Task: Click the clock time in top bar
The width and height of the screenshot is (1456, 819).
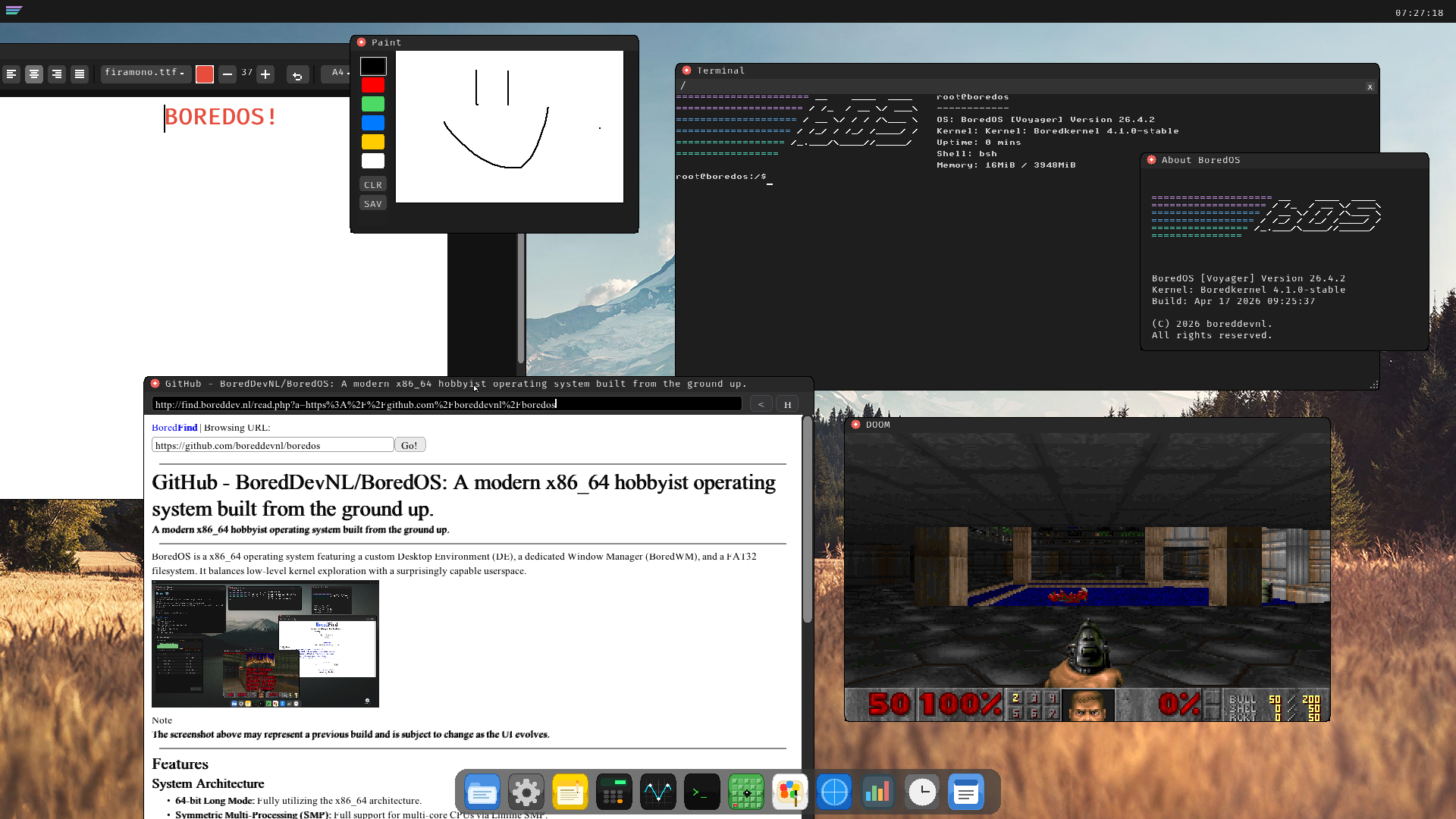Action: [x=1419, y=13]
